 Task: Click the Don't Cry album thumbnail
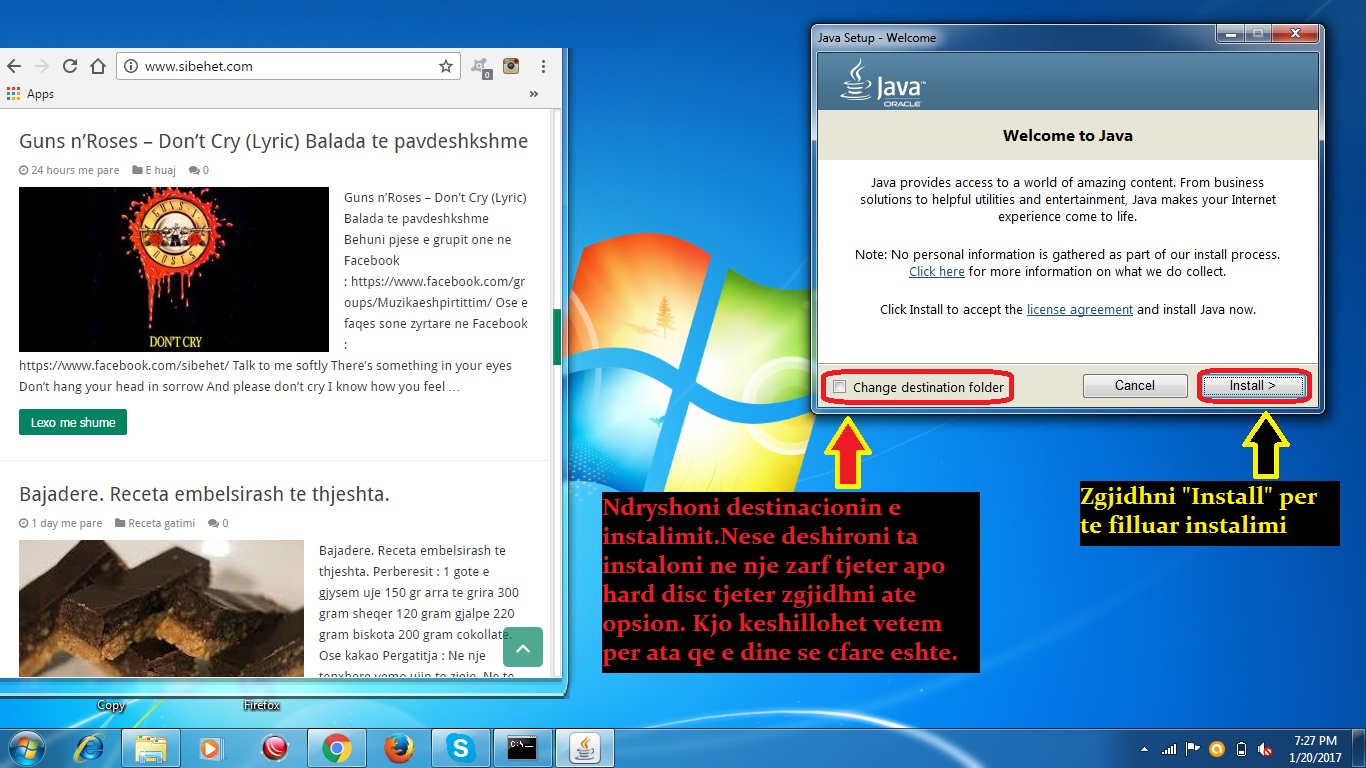pyautogui.click(x=174, y=269)
